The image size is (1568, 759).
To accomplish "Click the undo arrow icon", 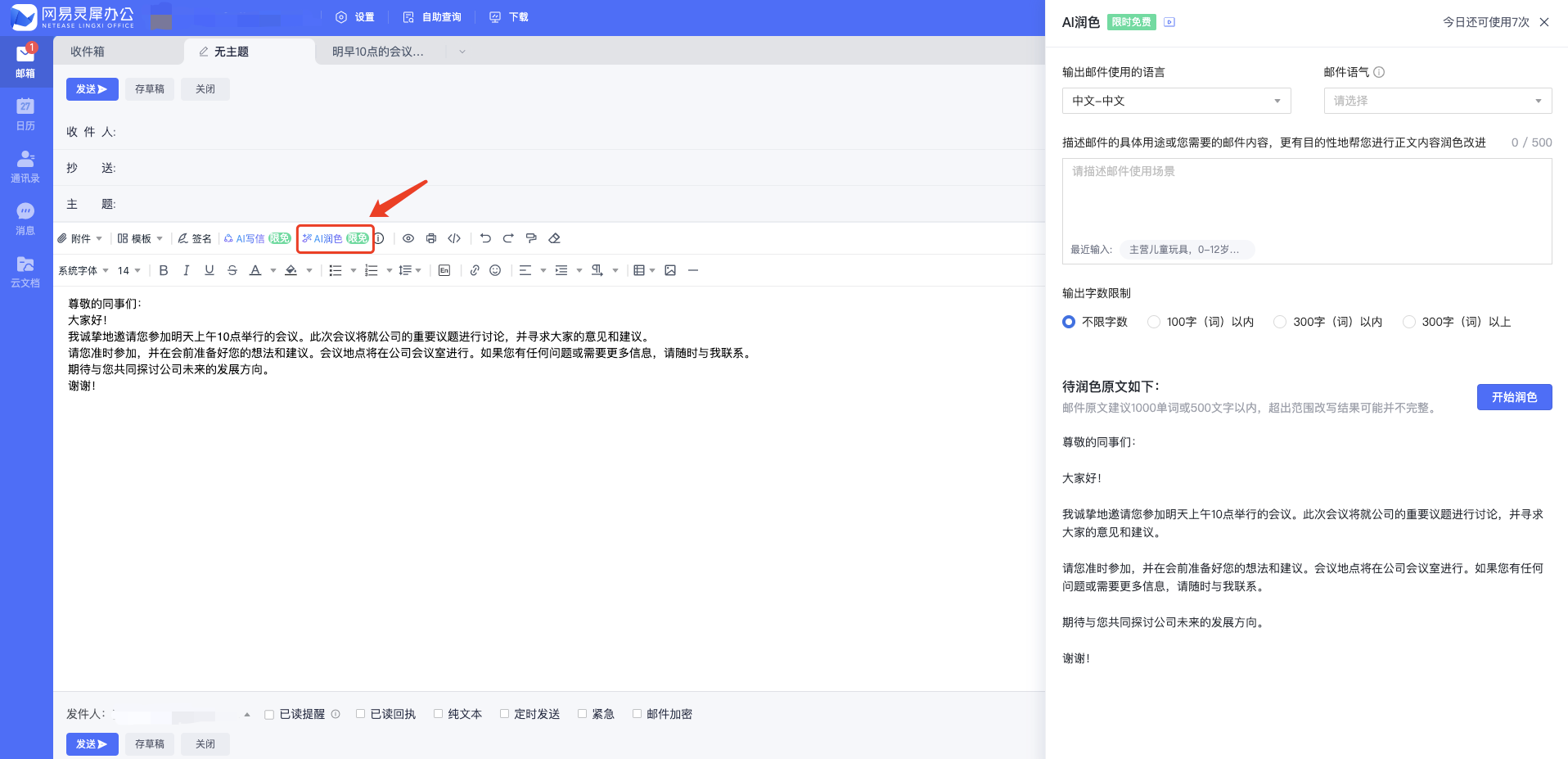I will point(485,238).
